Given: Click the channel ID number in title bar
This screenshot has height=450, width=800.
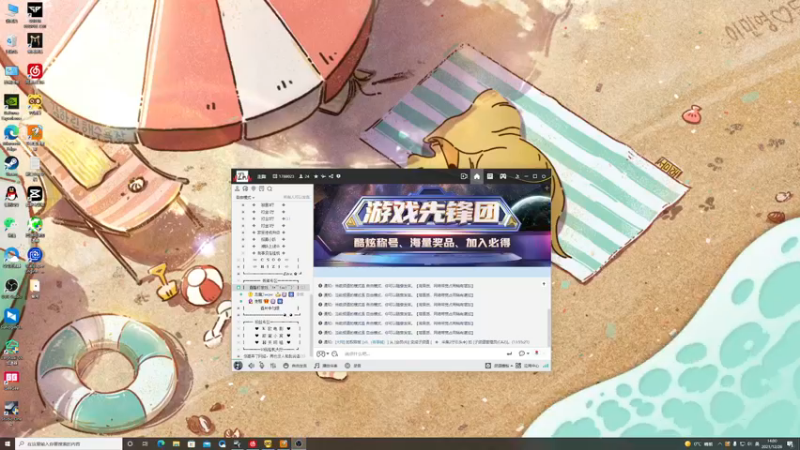Looking at the screenshot, I should tap(284, 177).
